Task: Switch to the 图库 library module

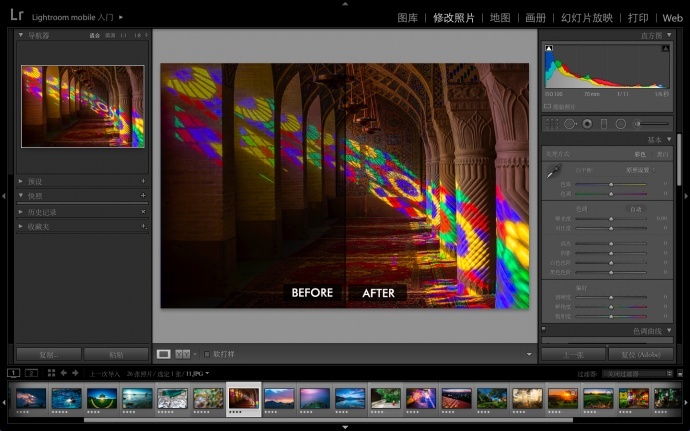Action: click(407, 18)
